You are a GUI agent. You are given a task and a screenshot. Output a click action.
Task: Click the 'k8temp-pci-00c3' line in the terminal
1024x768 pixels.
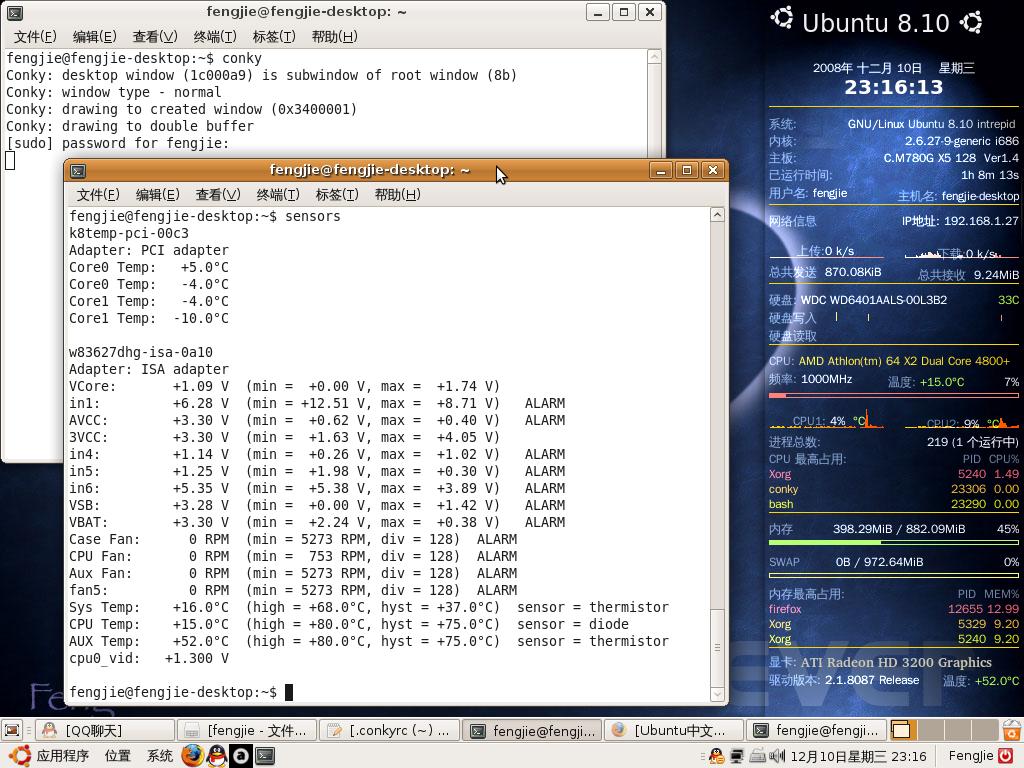pyautogui.click(x=129, y=233)
